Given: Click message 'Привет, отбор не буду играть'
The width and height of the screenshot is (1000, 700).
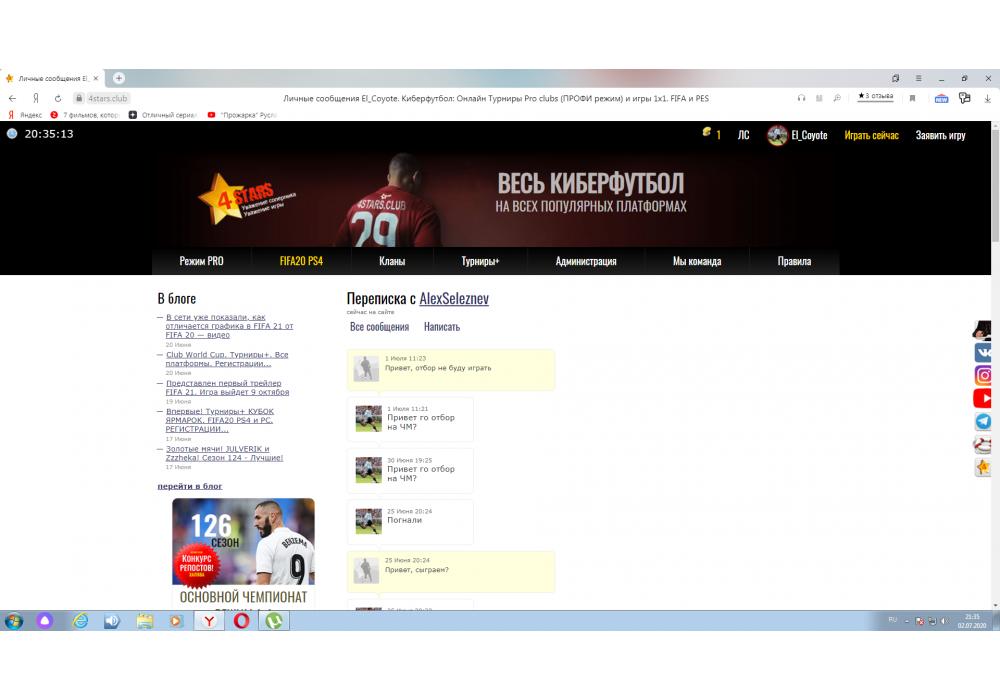Looking at the screenshot, I should pyautogui.click(x=451, y=369).
